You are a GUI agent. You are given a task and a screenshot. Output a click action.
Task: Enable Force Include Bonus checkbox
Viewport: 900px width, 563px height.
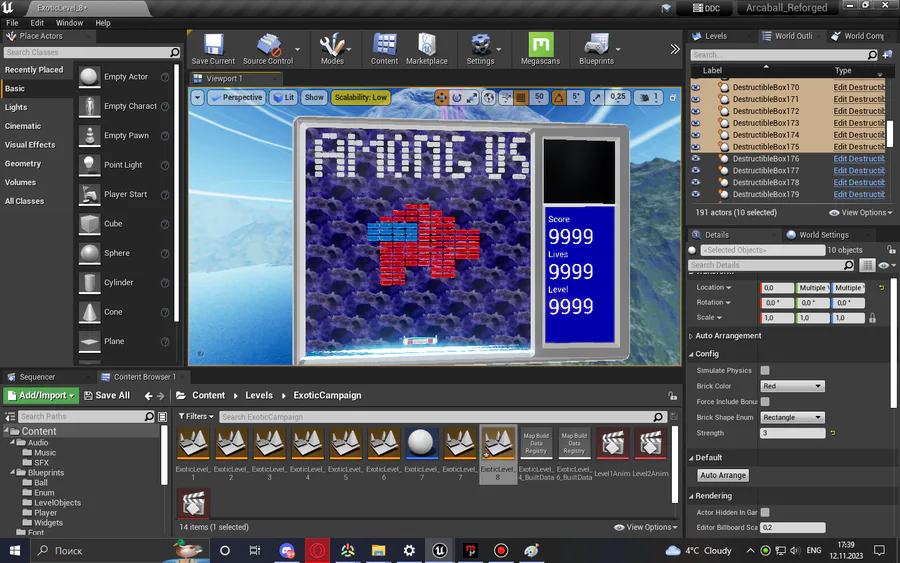click(765, 402)
